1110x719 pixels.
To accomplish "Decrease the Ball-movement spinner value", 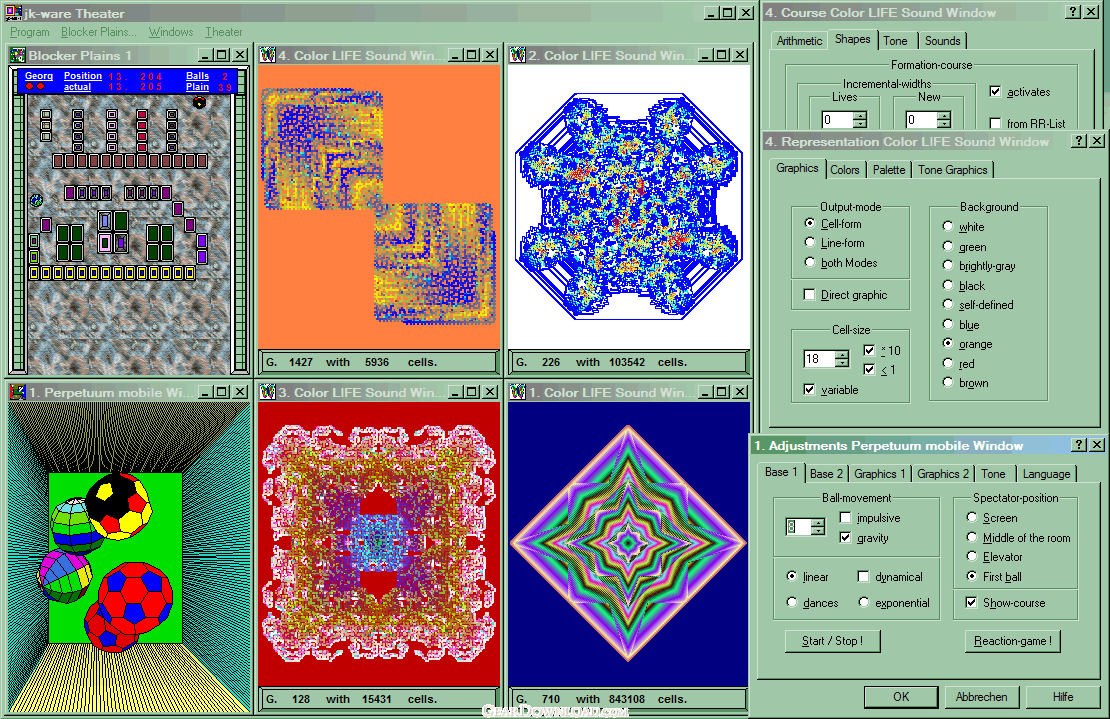I will 818,531.
